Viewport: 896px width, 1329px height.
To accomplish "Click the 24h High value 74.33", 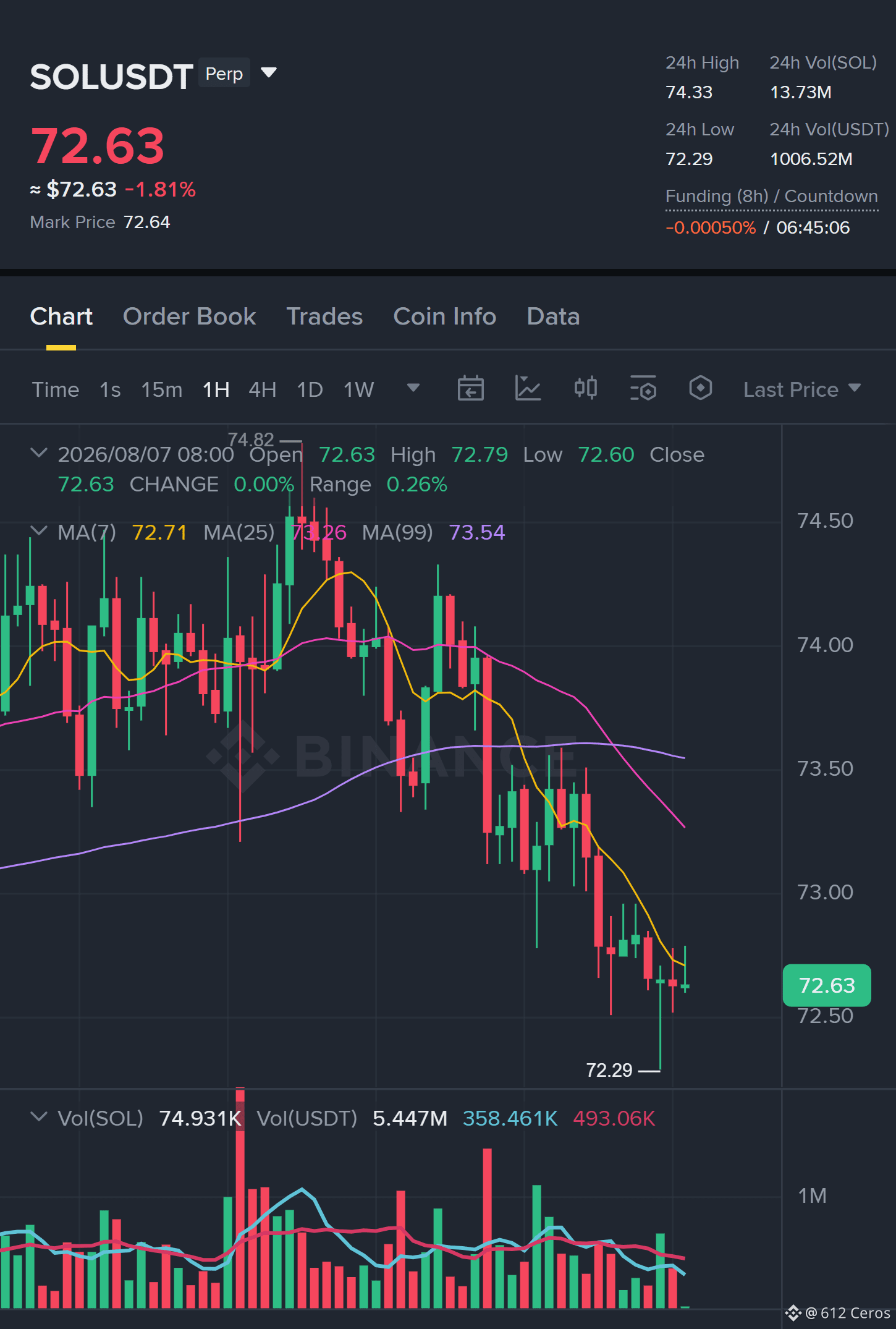I will (689, 92).
